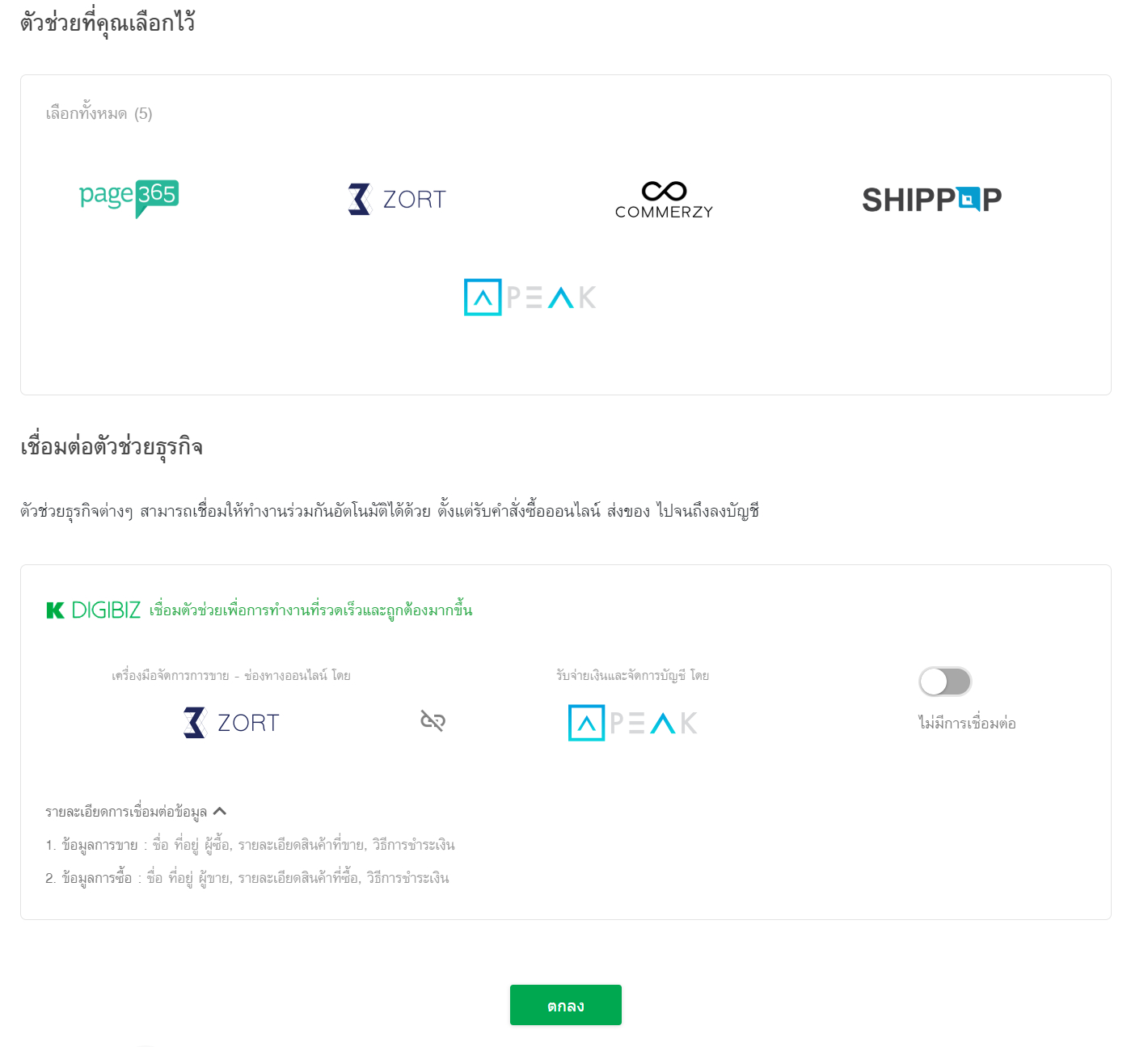This screenshot has height=1047, width=1148.
Task: Collapse รายละเอียดการเชื่อมต่อข้อมูล chevron
Action: (220, 811)
